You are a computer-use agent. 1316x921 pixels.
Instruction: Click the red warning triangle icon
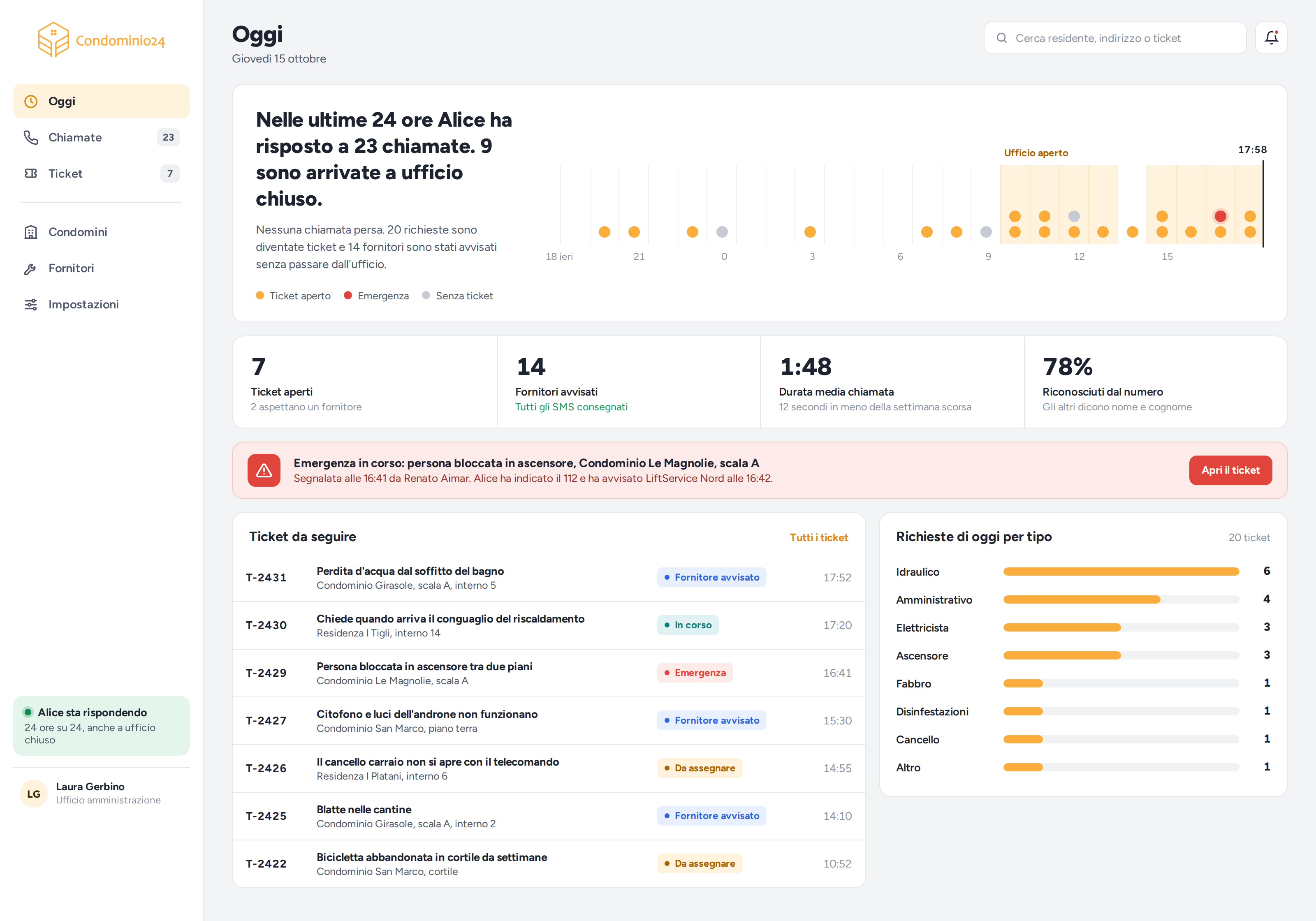point(264,470)
